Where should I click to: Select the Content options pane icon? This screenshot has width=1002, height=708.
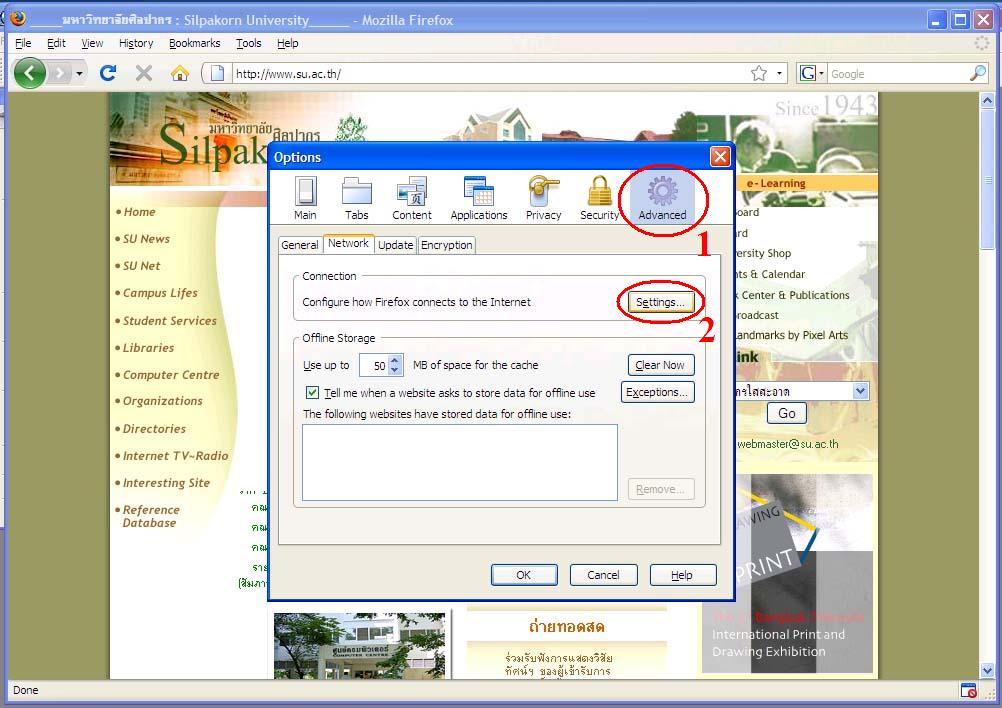(x=412, y=198)
